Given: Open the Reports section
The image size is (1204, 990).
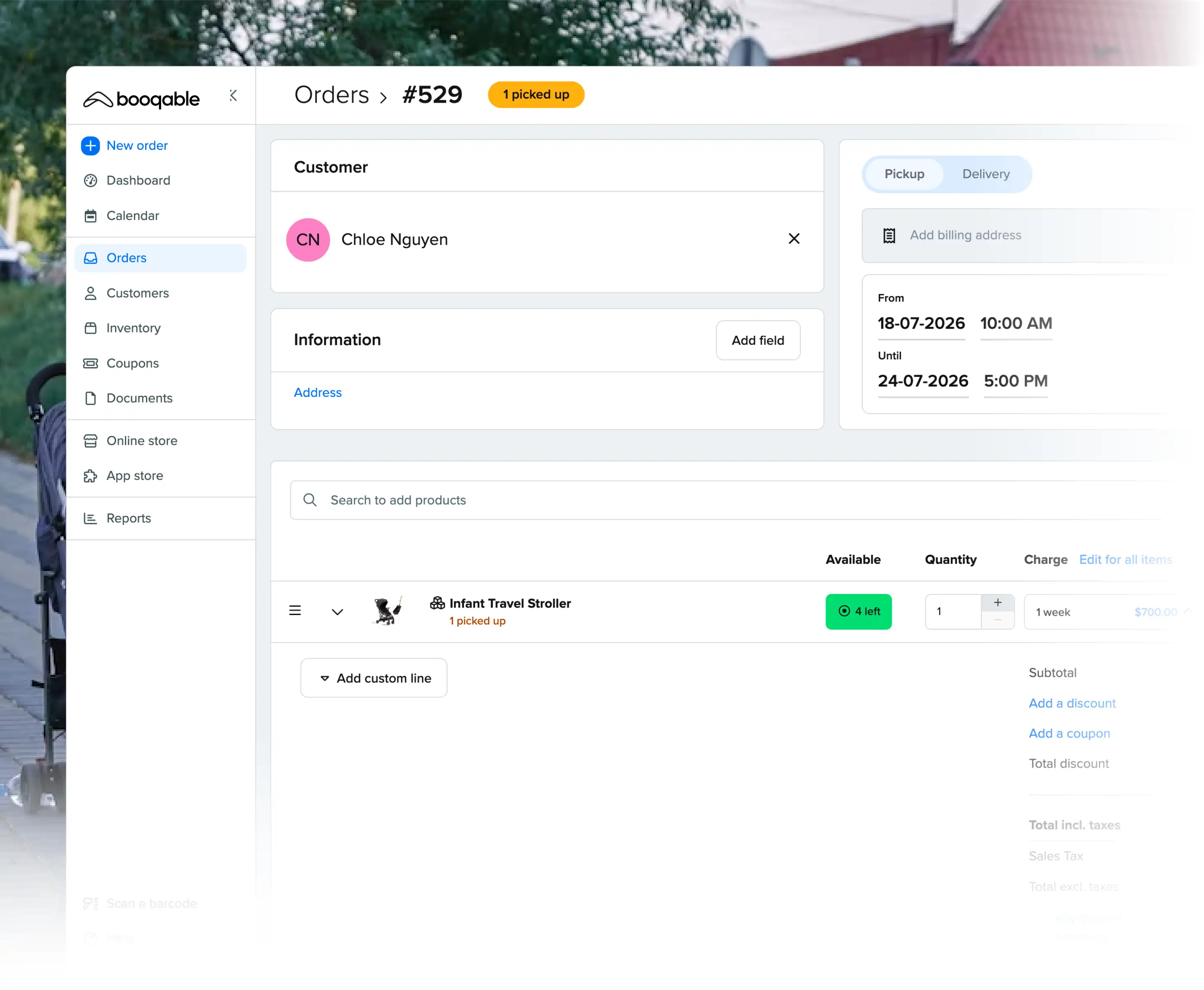Looking at the screenshot, I should point(128,519).
